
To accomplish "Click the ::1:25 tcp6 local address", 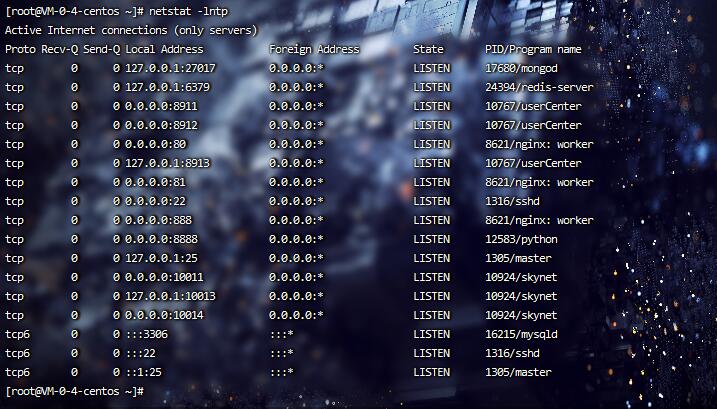I will click(x=146, y=372).
